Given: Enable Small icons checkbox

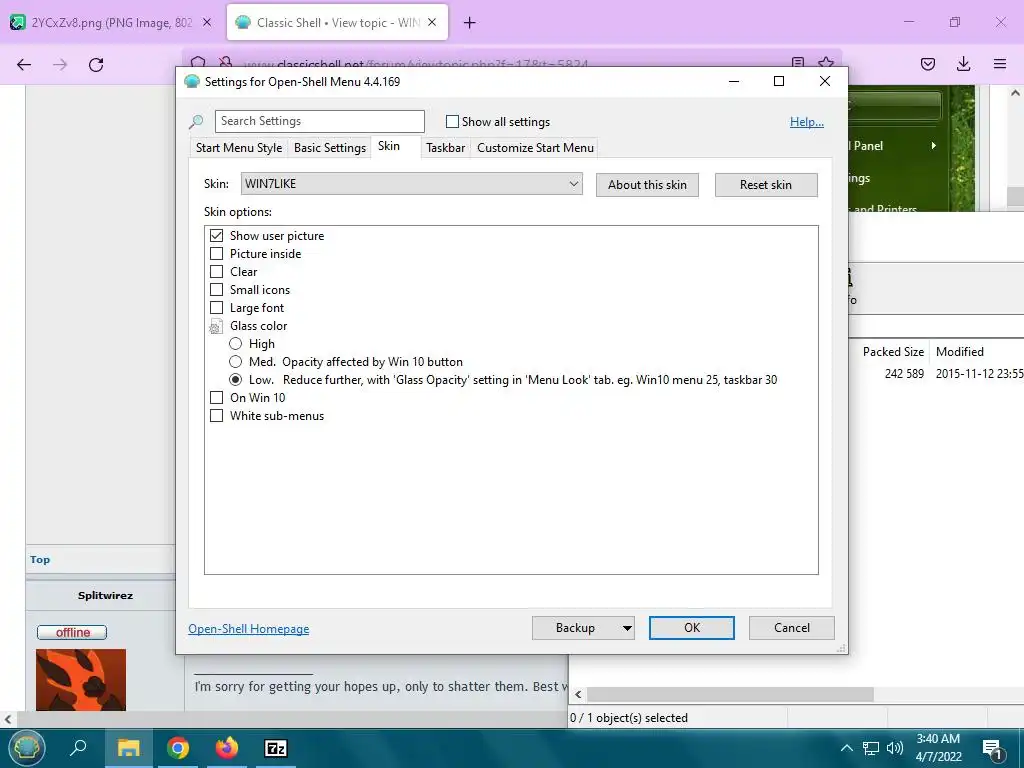Looking at the screenshot, I should 216,289.
